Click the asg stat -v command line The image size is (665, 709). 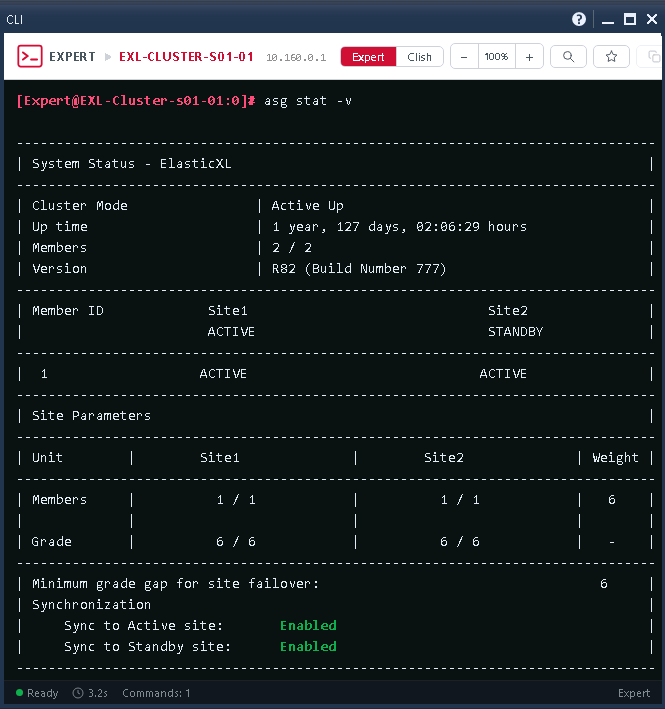point(308,101)
